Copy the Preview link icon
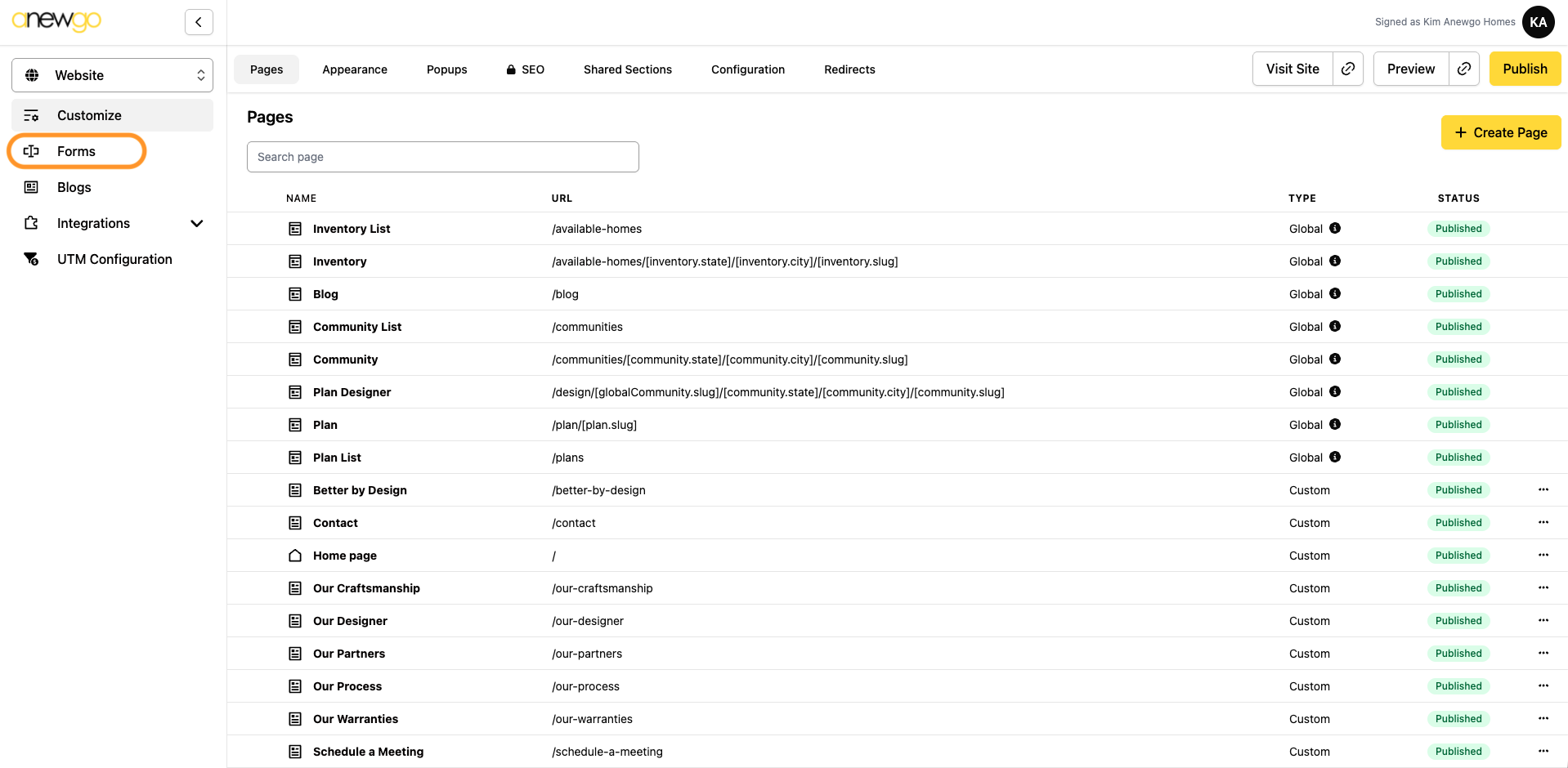Screen dimensions: 1568x768 [1464, 69]
